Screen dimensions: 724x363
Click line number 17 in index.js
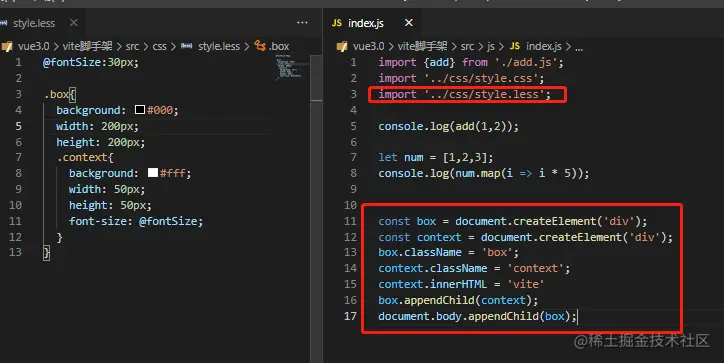click(x=350, y=316)
